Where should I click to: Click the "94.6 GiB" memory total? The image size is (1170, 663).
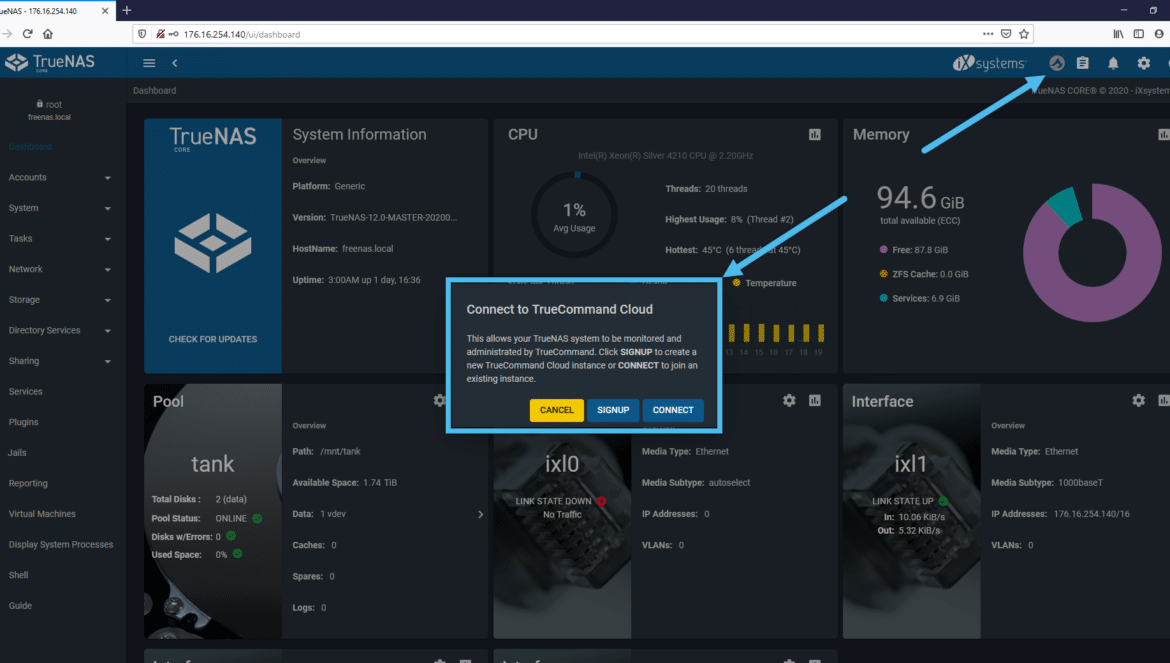920,198
